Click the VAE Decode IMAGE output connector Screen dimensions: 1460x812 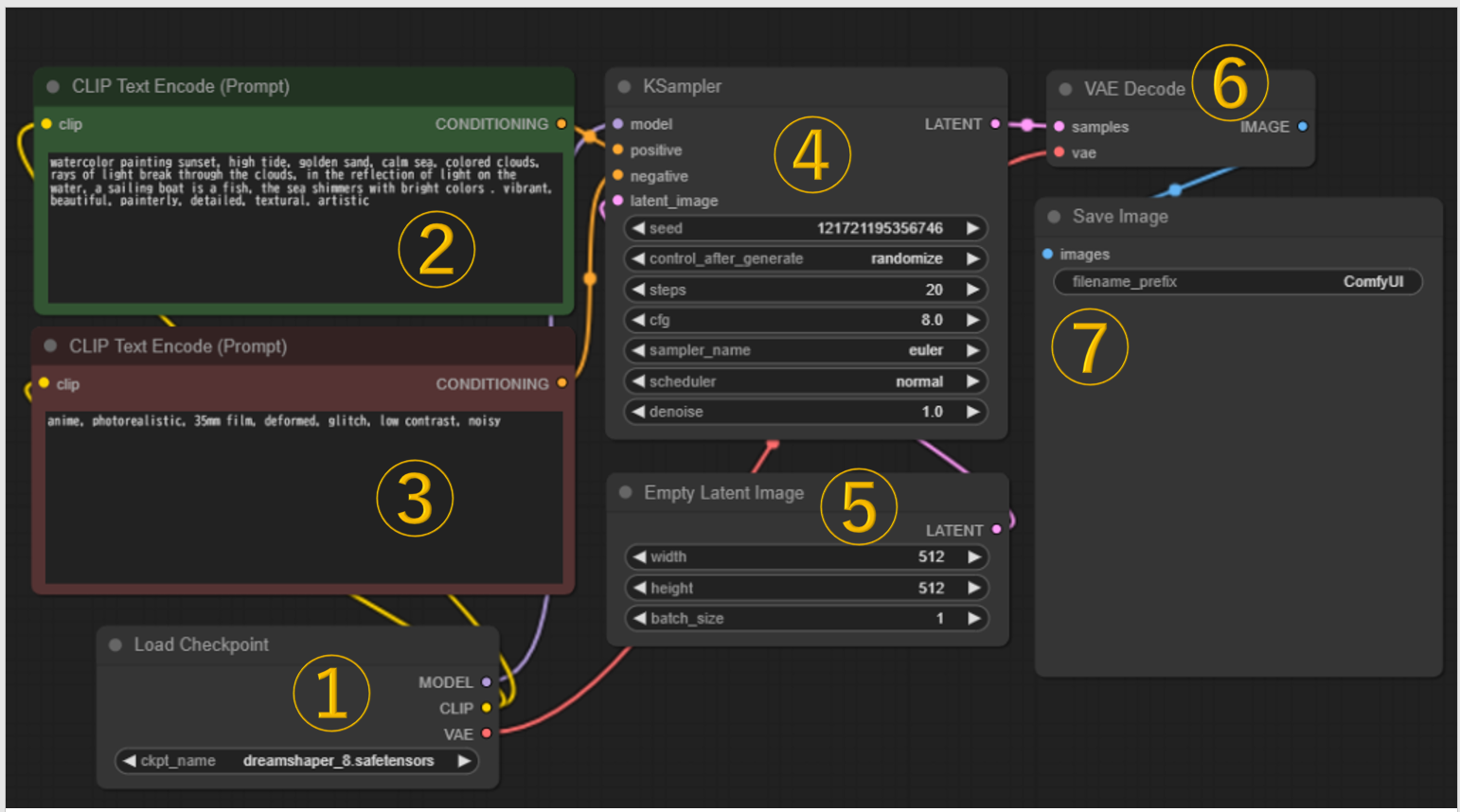pos(1303,127)
